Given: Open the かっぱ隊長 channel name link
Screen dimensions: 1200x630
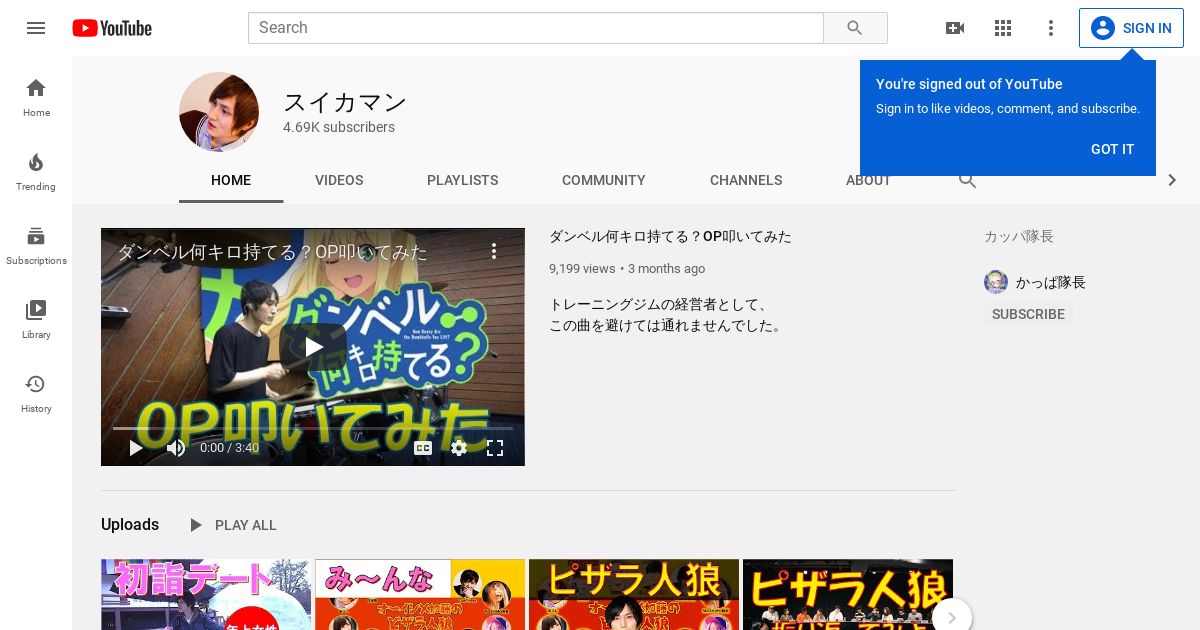Looking at the screenshot, I should [1051, 283].
